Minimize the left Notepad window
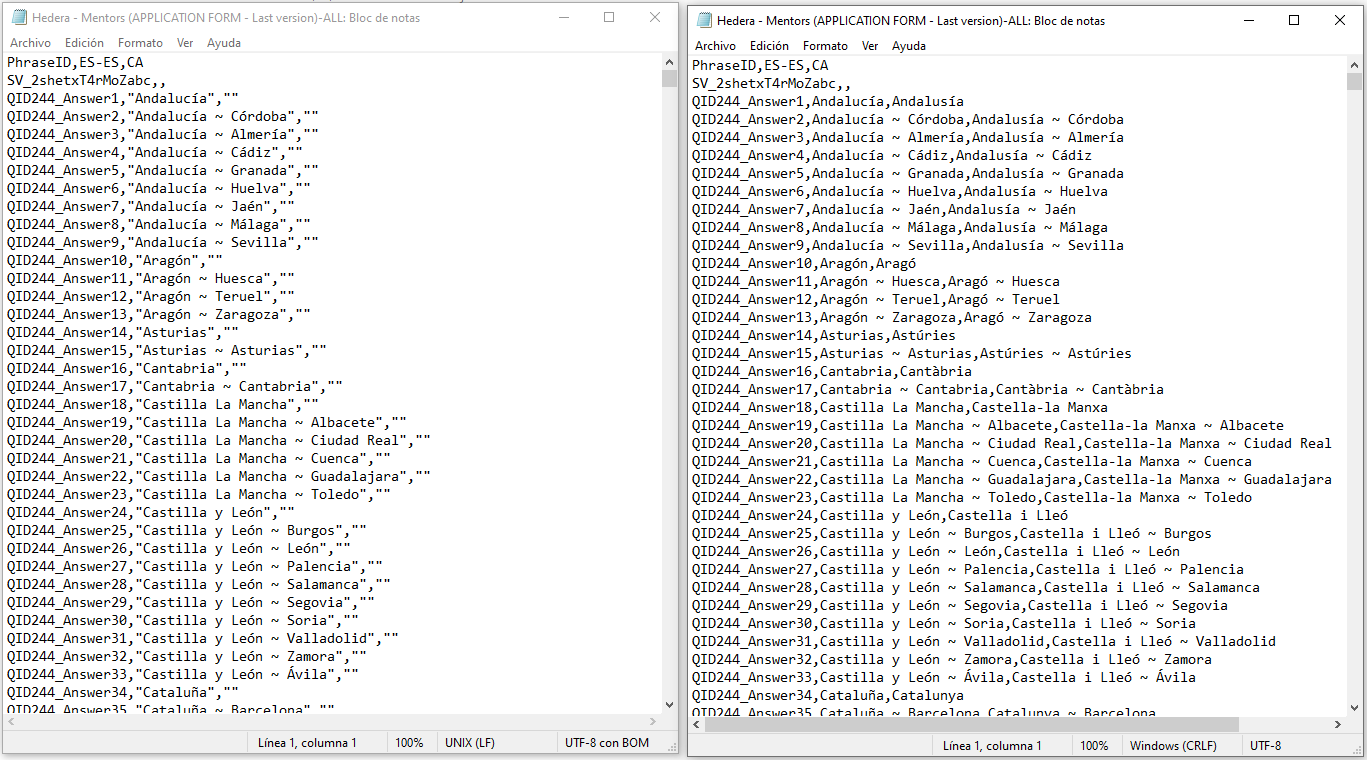Viewport: 1367px width, 760px height. pyautogui.click(x=563, y=18)
